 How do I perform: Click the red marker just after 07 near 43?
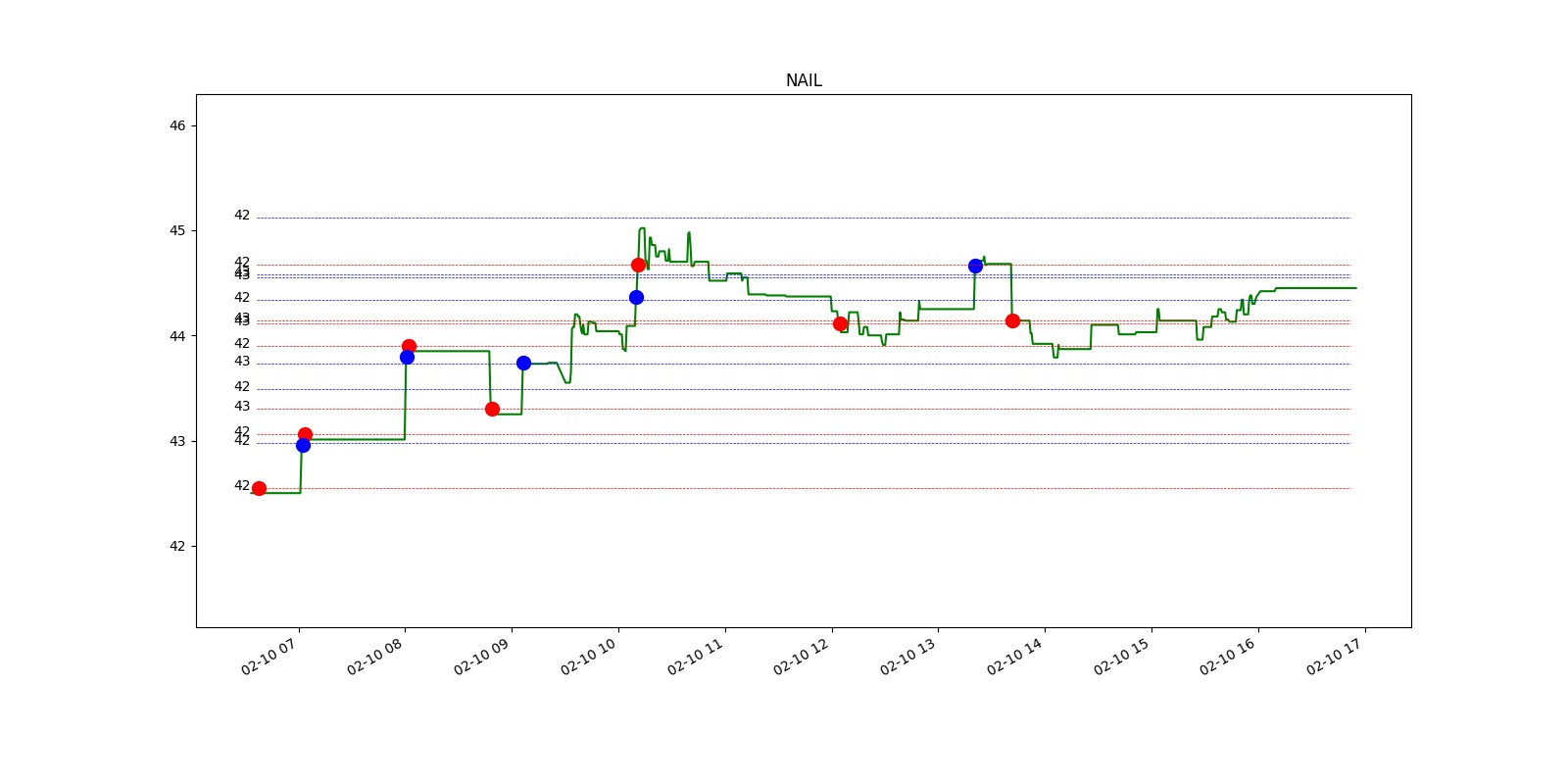[x=305, y=434]
